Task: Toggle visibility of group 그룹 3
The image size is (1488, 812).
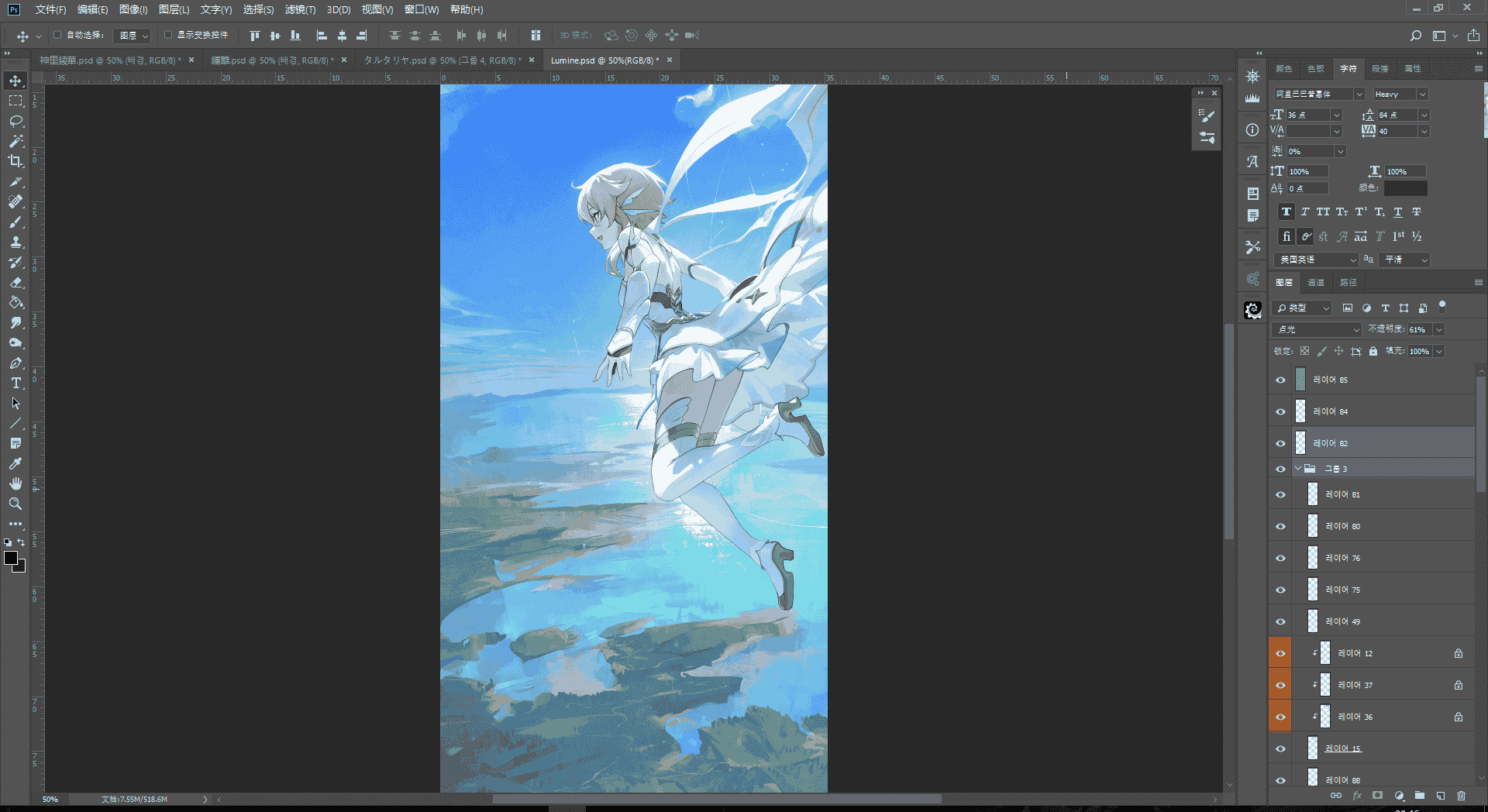Action: pyautogui.click(x=1280, y=469)
